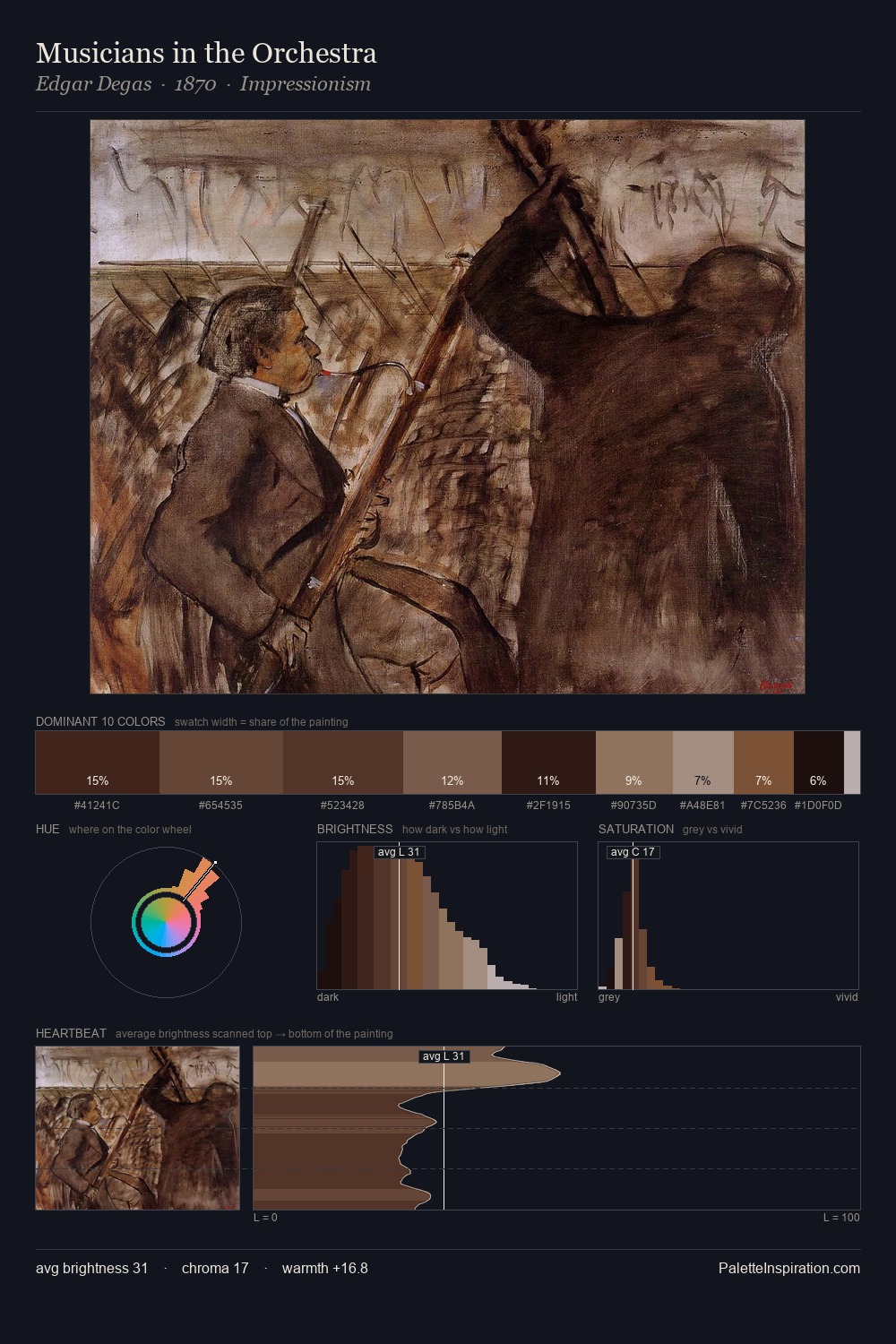
Task: Click the 'avg L 31' brightness histogram label
Action: click(399, 852)
